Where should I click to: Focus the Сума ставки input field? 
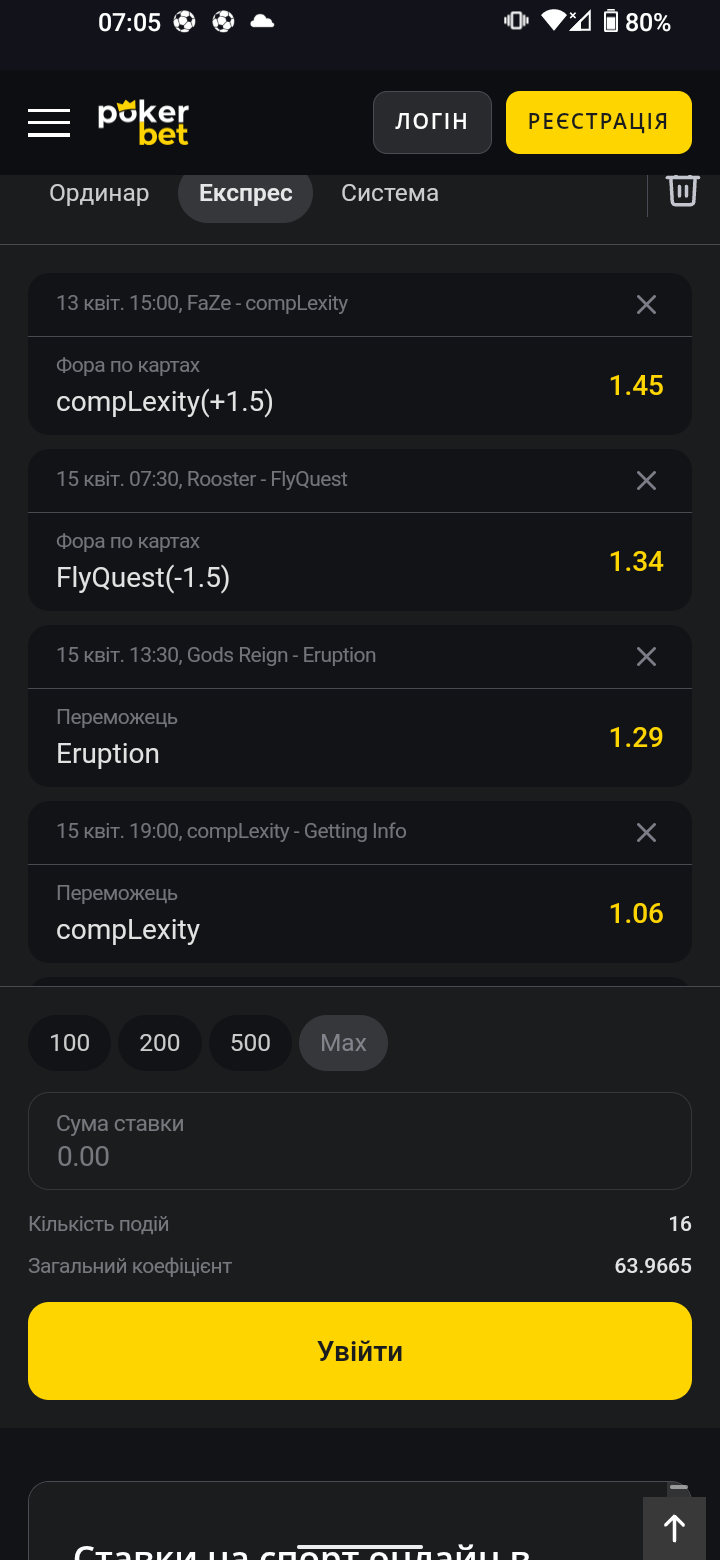[360, 1141]
